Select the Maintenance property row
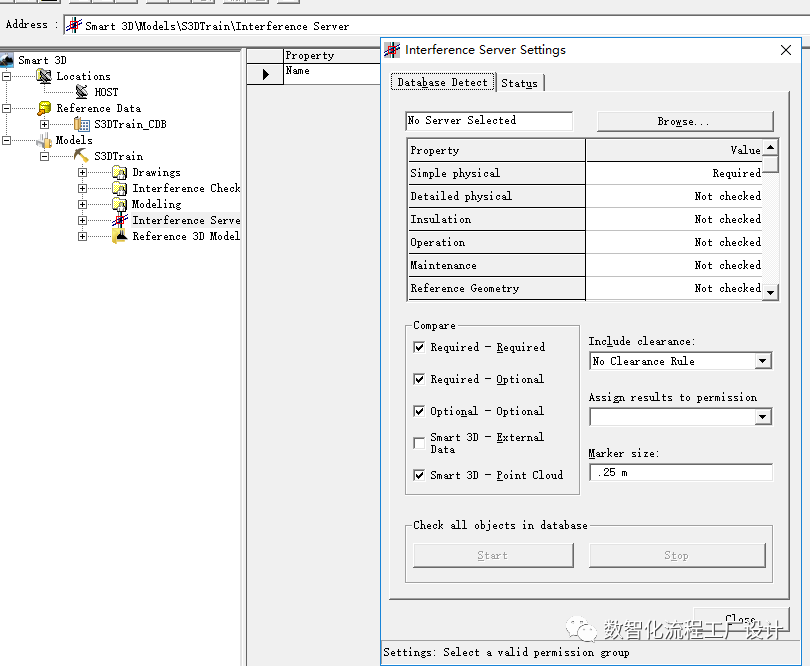The width and height of the screenshot is (810, 666). 585,265
